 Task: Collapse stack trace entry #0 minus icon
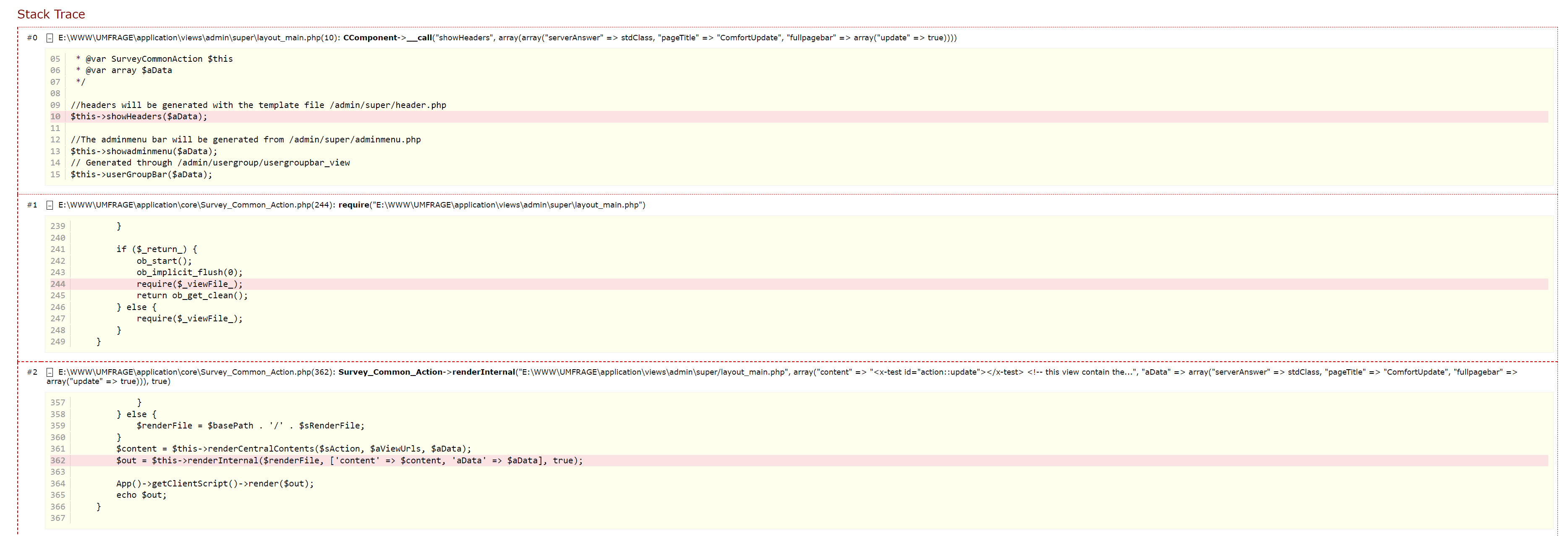click(50, 38)
